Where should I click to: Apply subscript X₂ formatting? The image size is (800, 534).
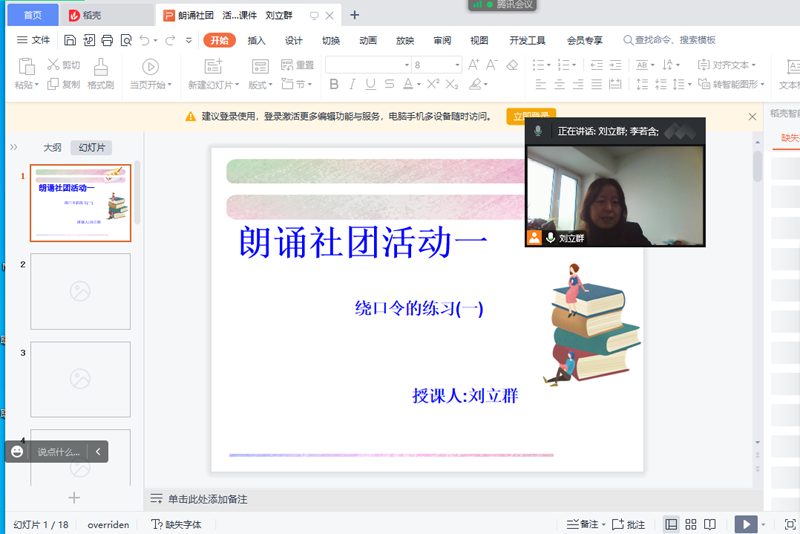[x=452, y=84]
